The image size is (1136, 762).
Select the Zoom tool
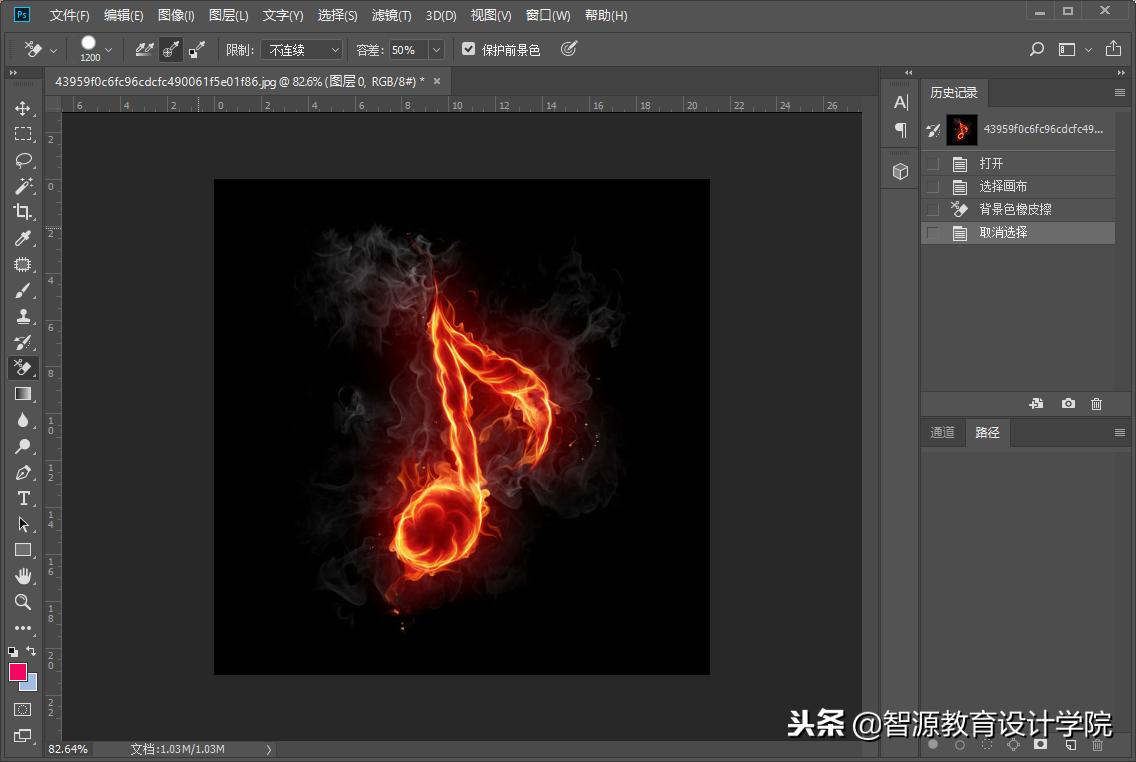pos(22,602)
